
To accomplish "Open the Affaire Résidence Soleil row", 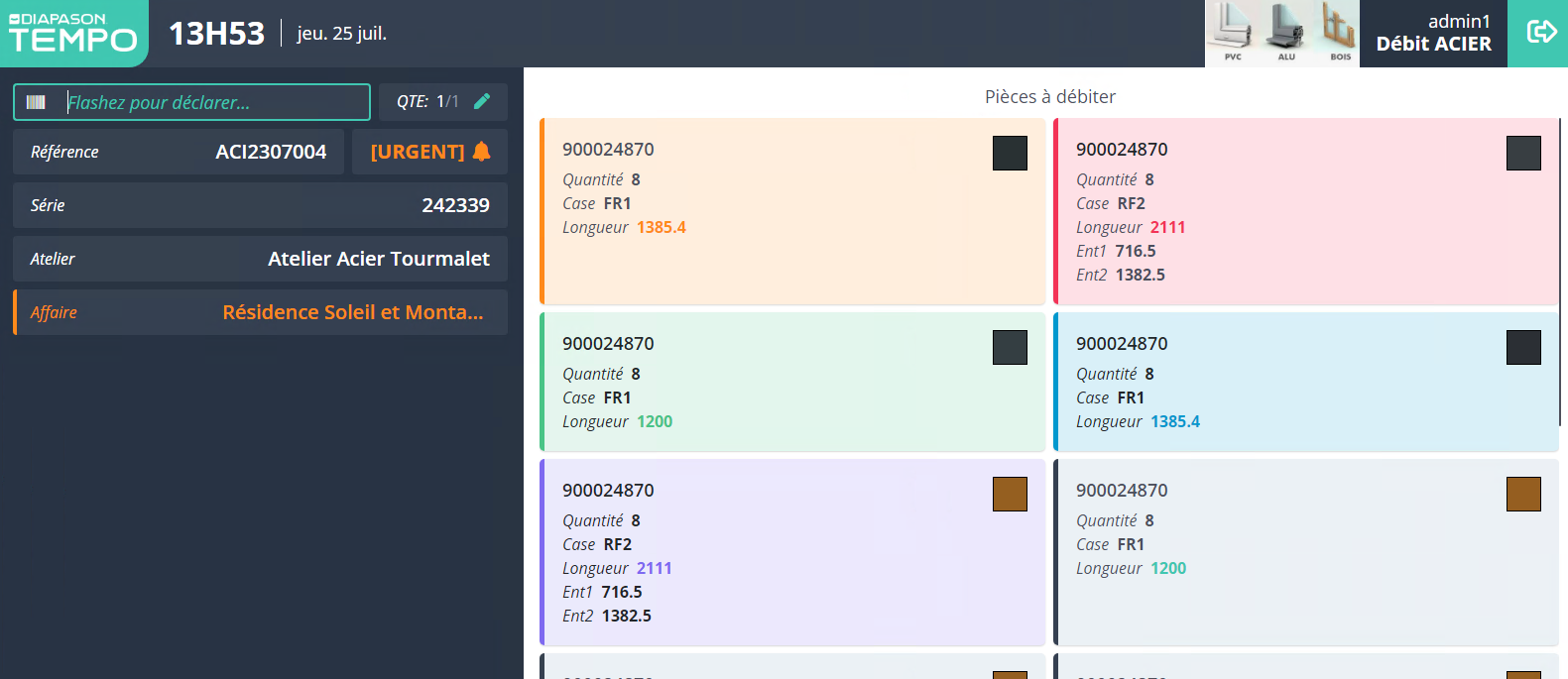I will coord(261,312).
